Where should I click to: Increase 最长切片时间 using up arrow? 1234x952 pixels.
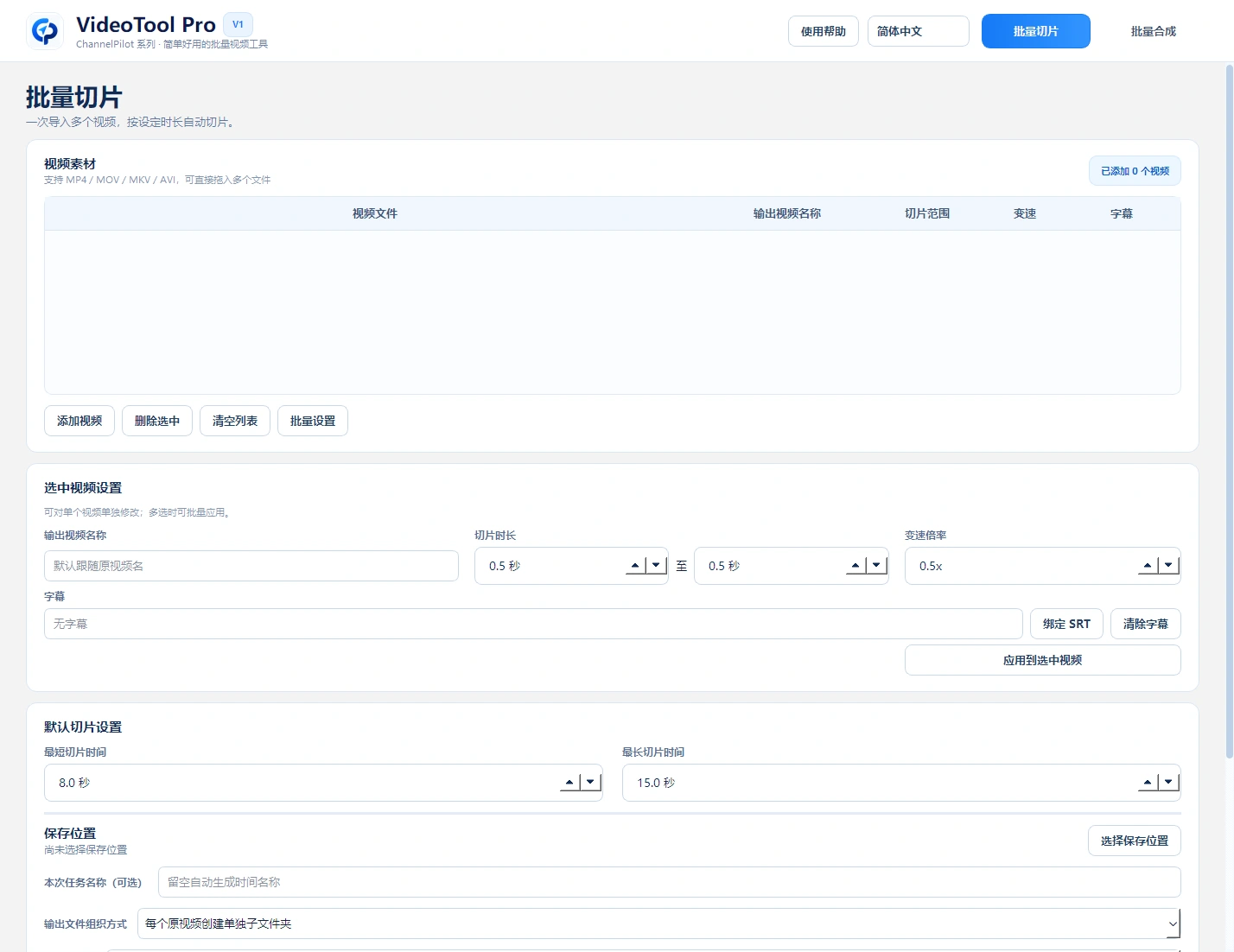(x=1148, y=783)
